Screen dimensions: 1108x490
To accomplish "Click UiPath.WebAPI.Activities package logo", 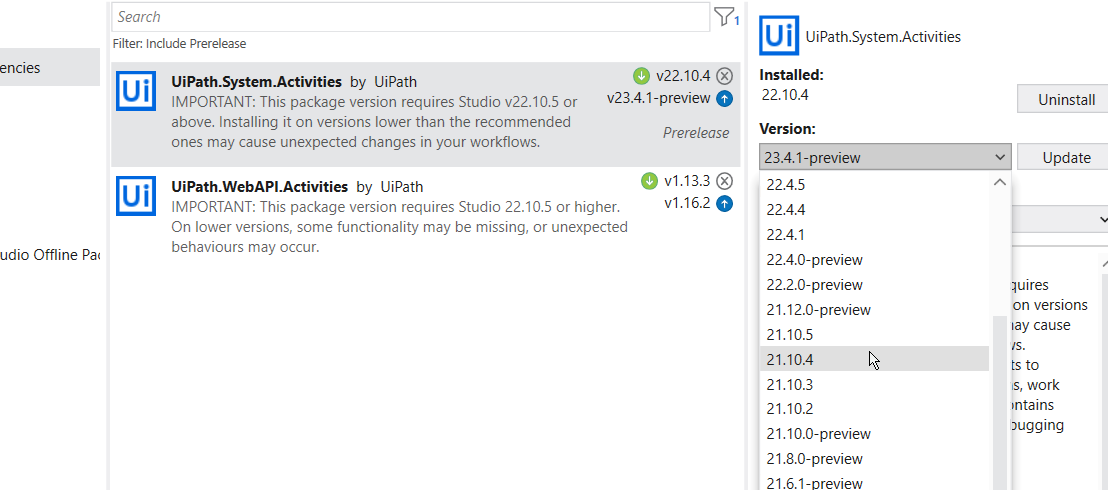I will pyautogui.click(x=136, y=196).
